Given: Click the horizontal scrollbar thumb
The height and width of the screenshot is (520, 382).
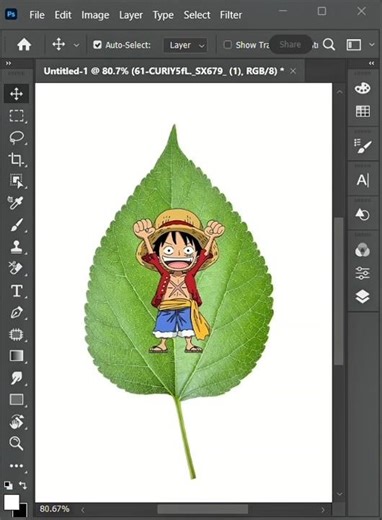Looking at the screenshot, I should click(203, 509).
